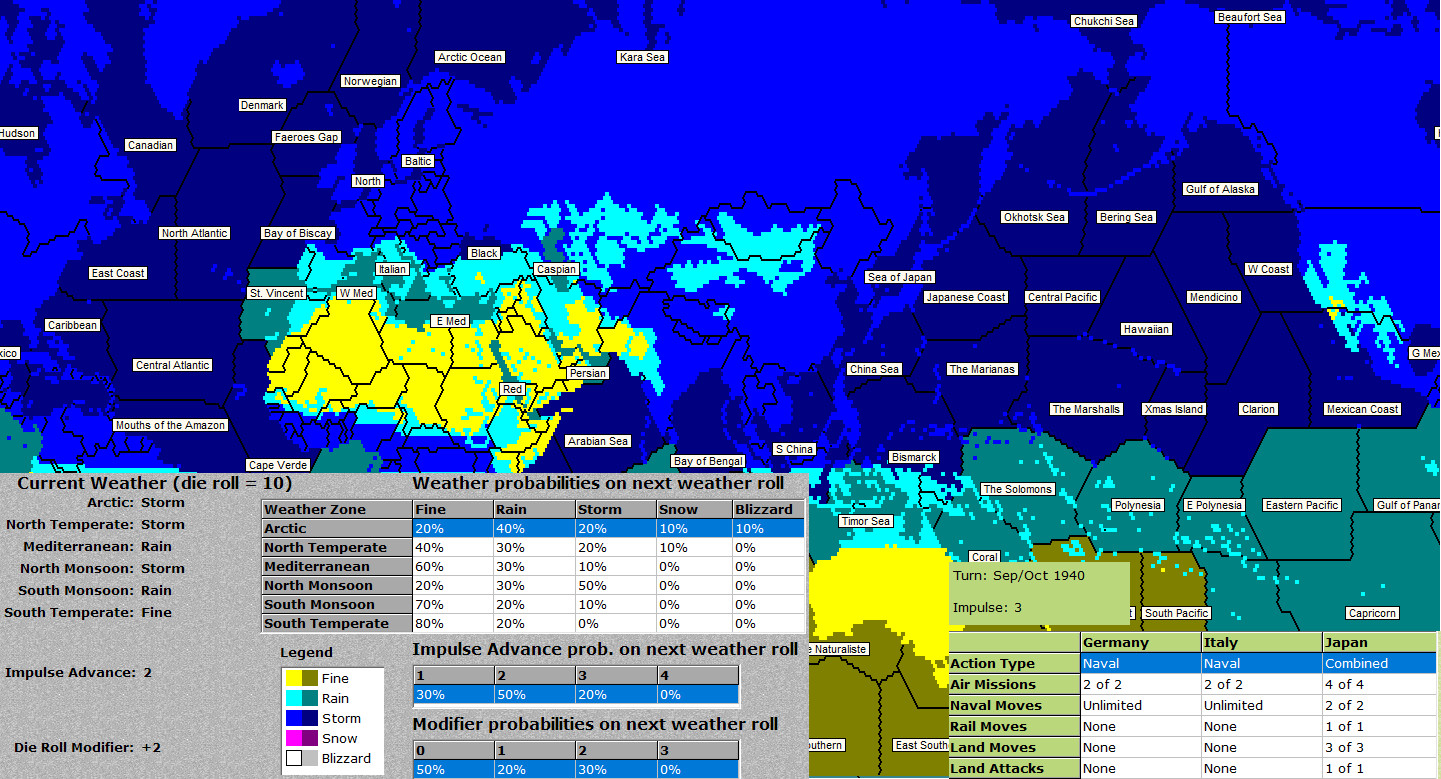Screen dimensions: 1441x779
Task: Click the Action Type row header
Action: (x=1014, y=663)
